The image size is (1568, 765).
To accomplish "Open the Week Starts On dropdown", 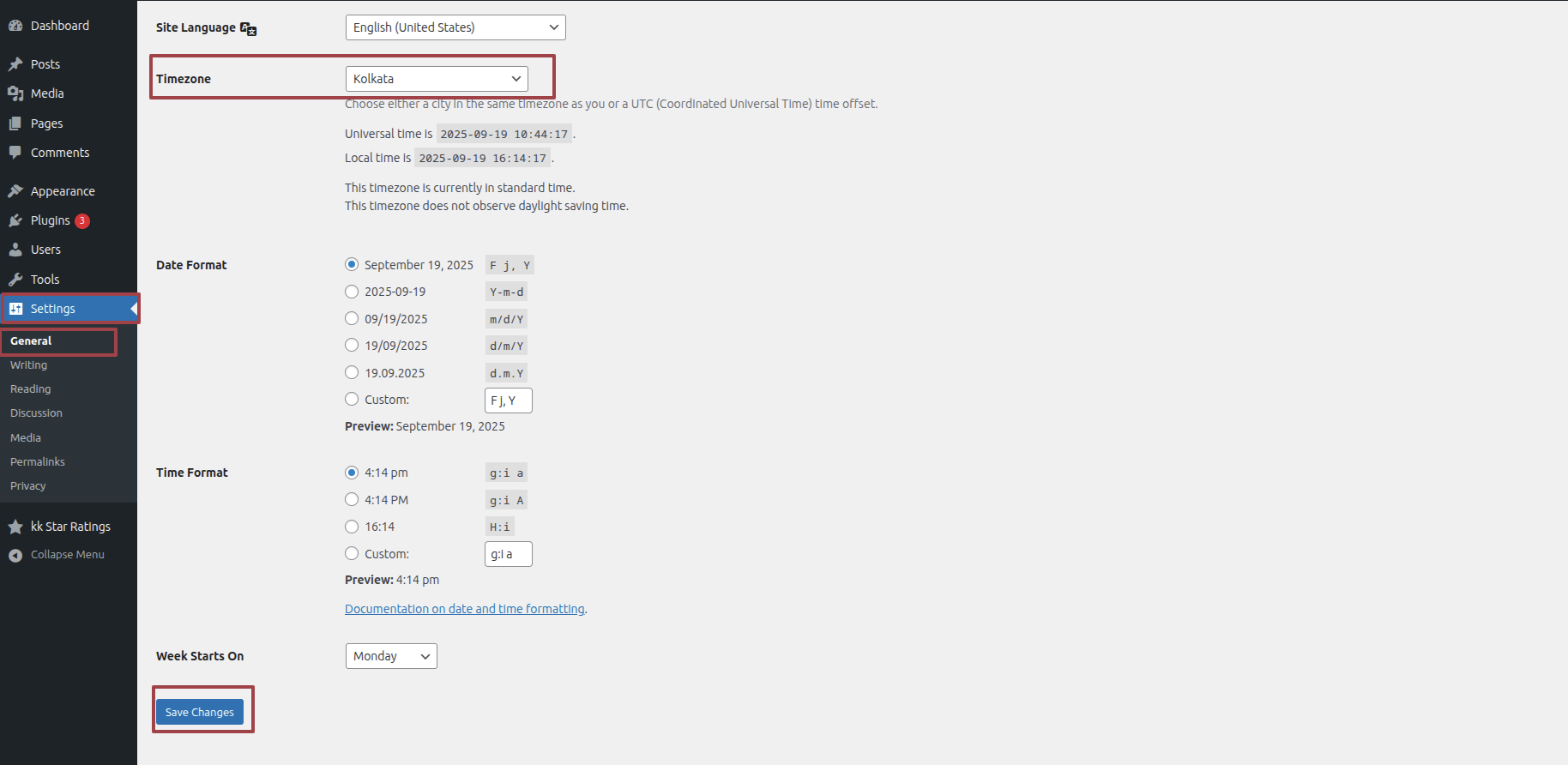I will click(x=391, y=656).
